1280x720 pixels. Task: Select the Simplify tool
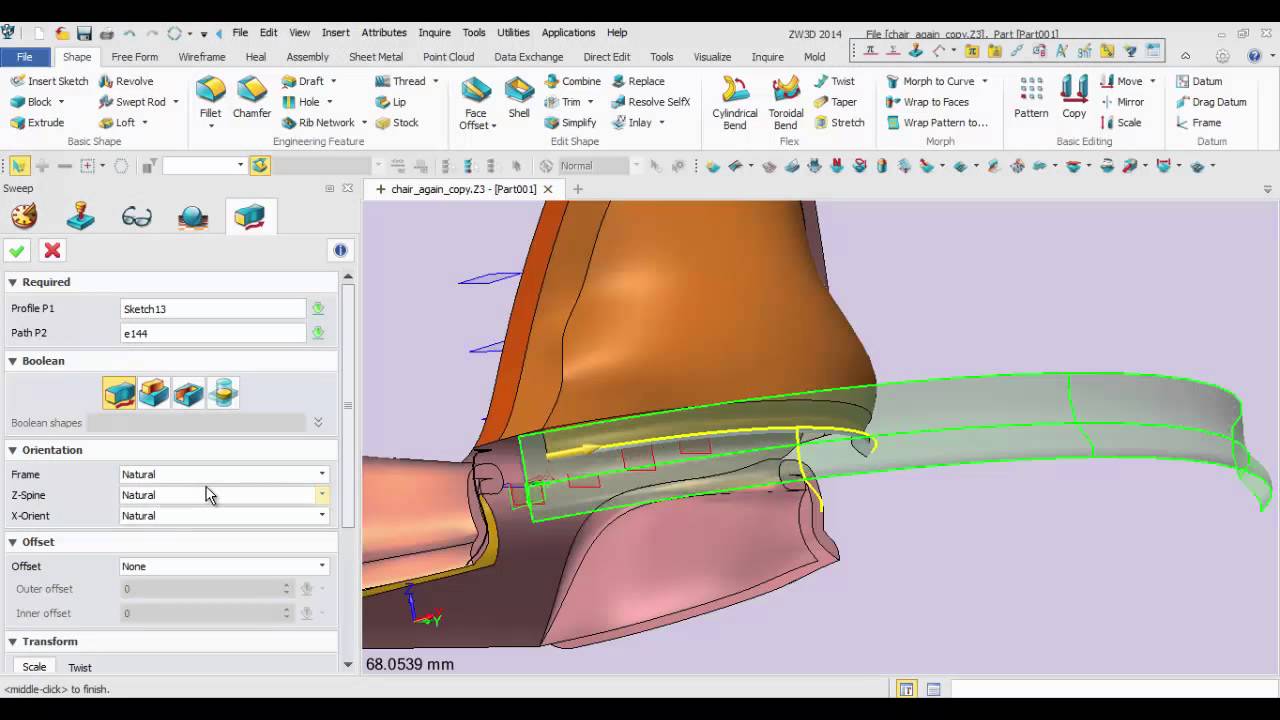point(570,123)
